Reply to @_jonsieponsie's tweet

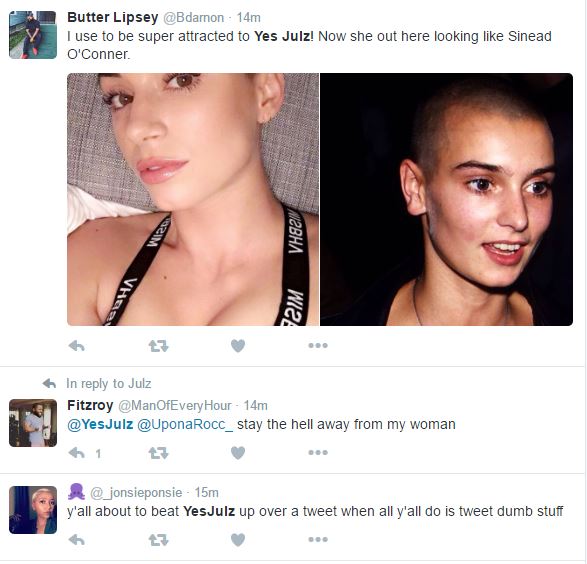[77, 540]
